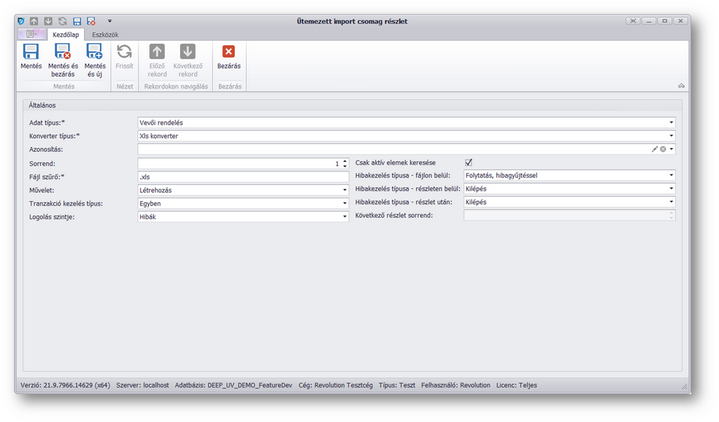Close the record with Bezárás icon
This screenshot has height=422, width=719.
(229, 52)
